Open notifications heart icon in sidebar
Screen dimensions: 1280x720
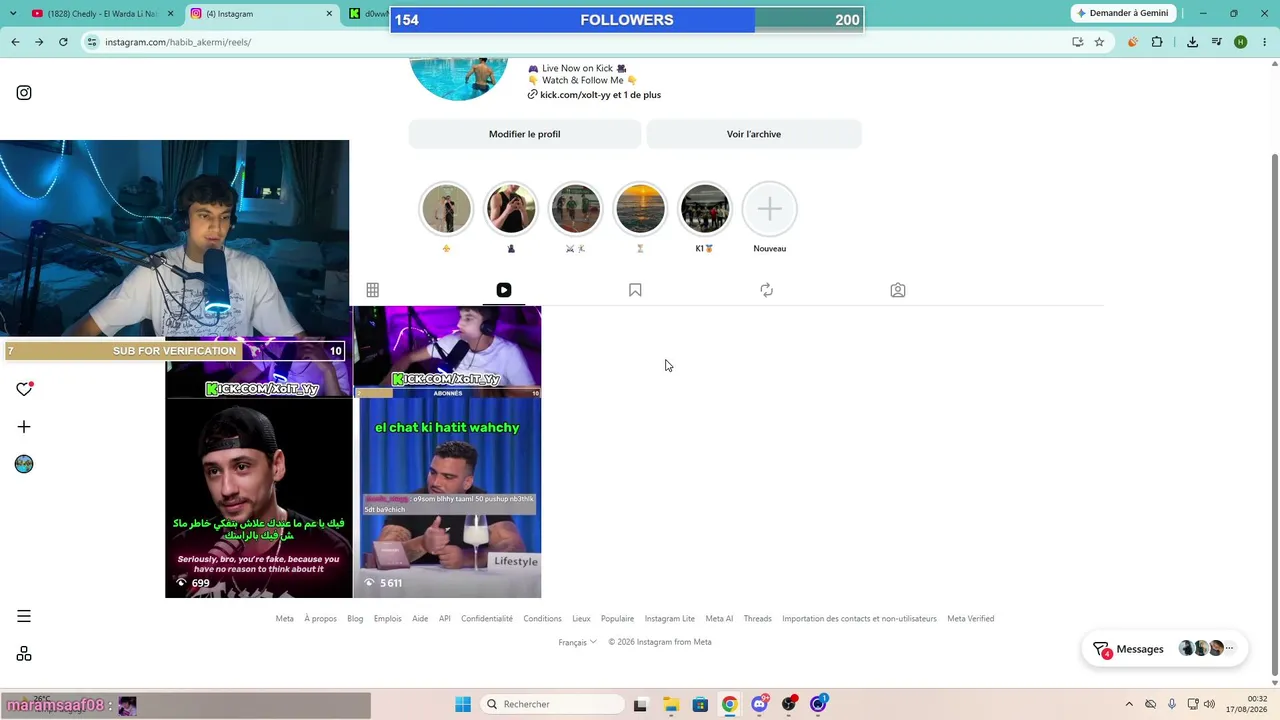[x=24, y=389]
